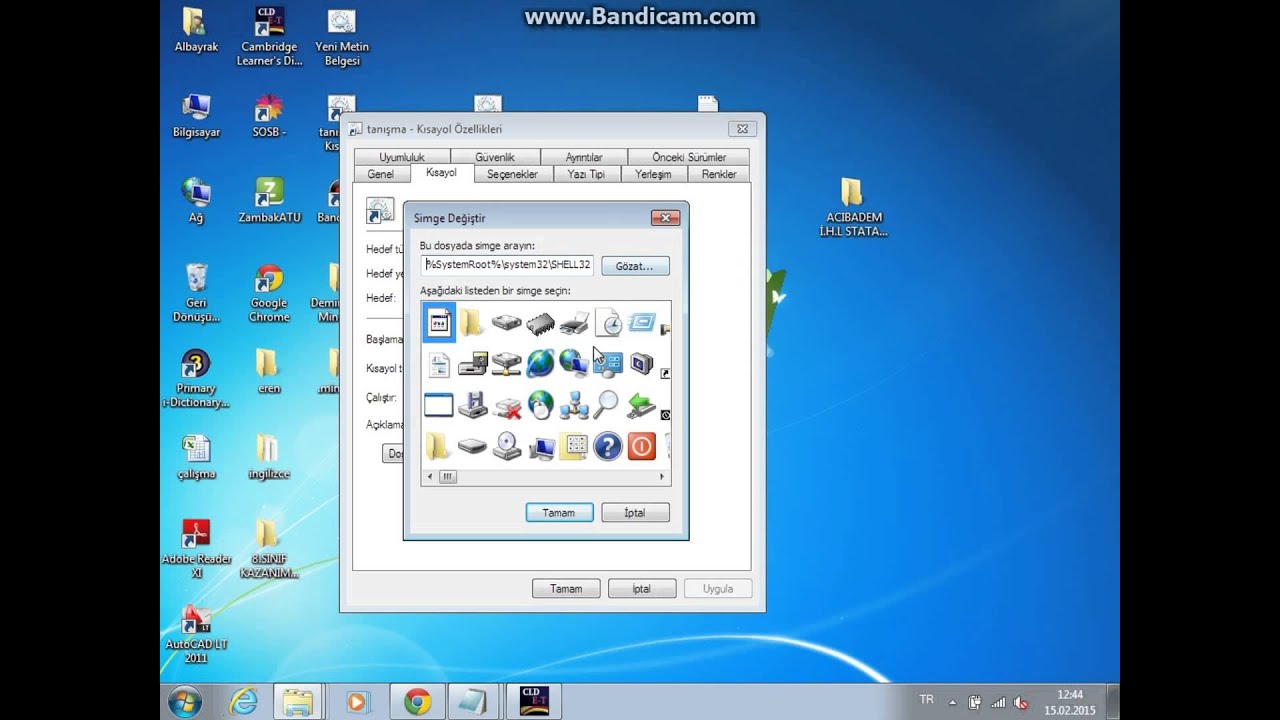Go to the Renkler tab
The width and height of the screenshot is (1280, 720).
(x=719, y=174)
